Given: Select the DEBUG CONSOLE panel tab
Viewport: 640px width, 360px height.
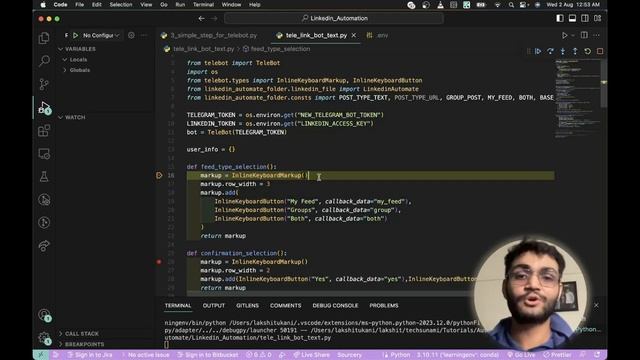Looking at the screenshot, I should click(335, 306).
